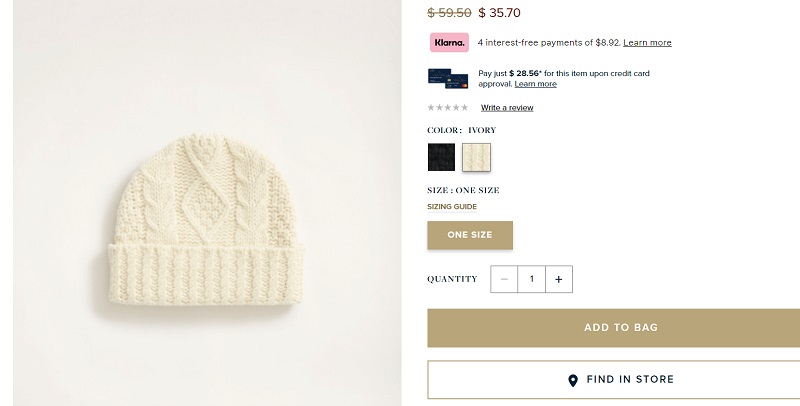Click the Find in Store button
Image resolution: width=800 pixels, height=406 pixels.
point(614,379)
